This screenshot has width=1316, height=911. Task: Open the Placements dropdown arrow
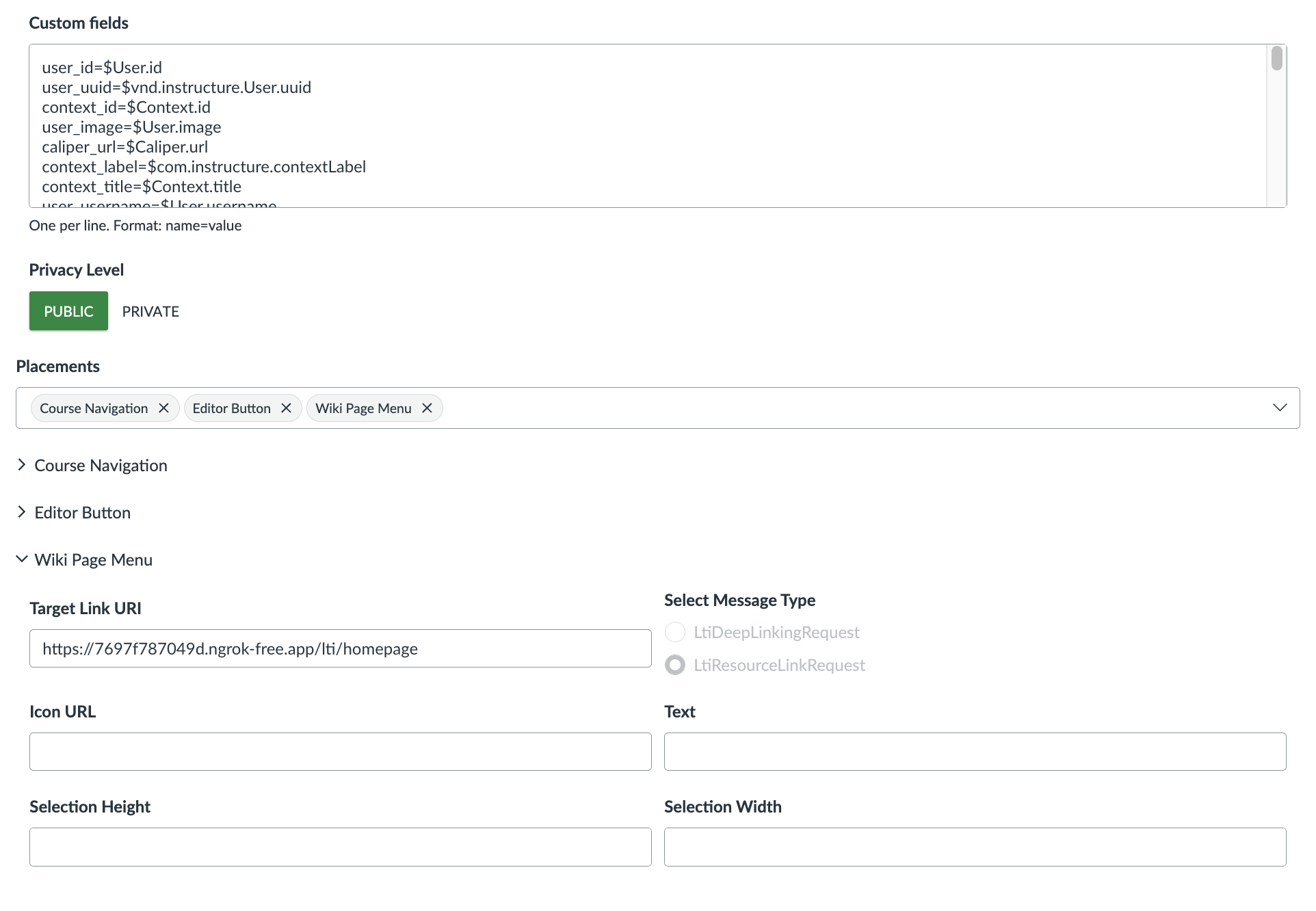1280,408
